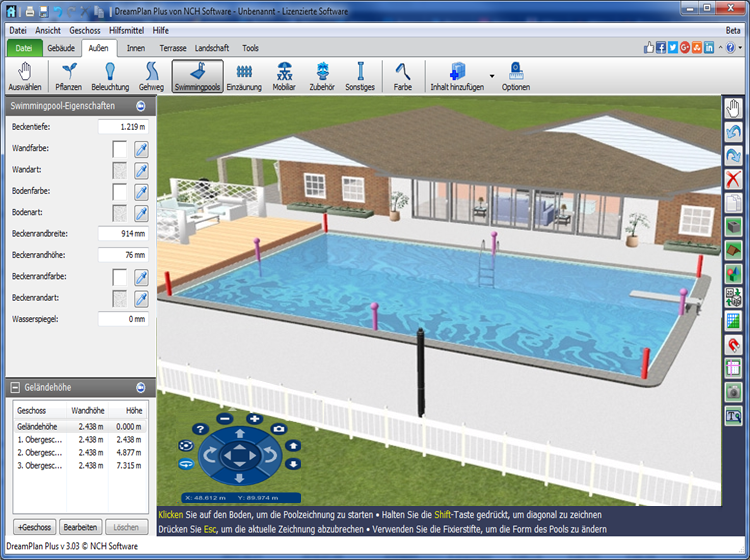750x560 pixels.
Task: Click the minus box beside Geländehöhe title
Action: (x=15, y=387)
